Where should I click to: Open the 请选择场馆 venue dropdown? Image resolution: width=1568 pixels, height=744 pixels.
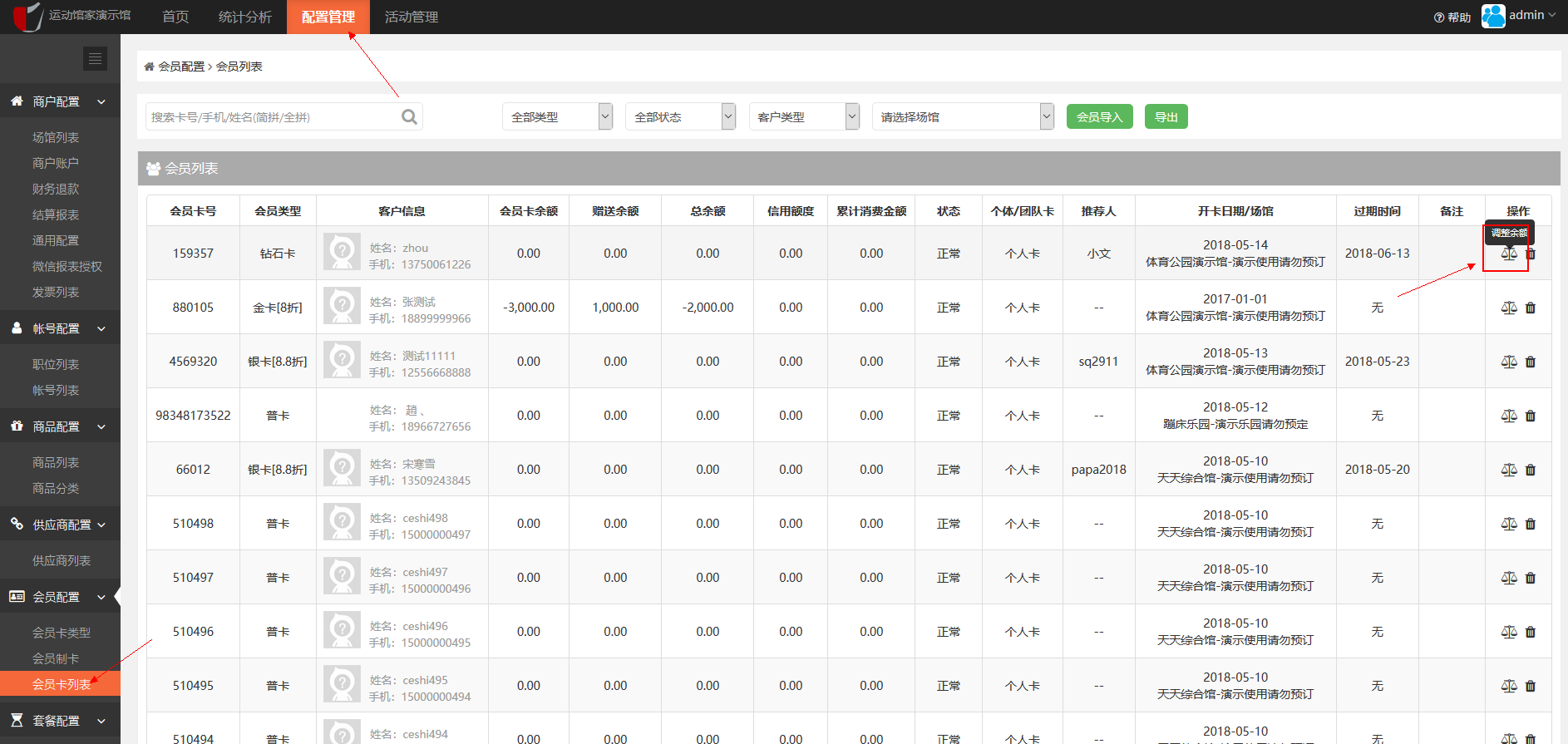click(x=963, y=117)
